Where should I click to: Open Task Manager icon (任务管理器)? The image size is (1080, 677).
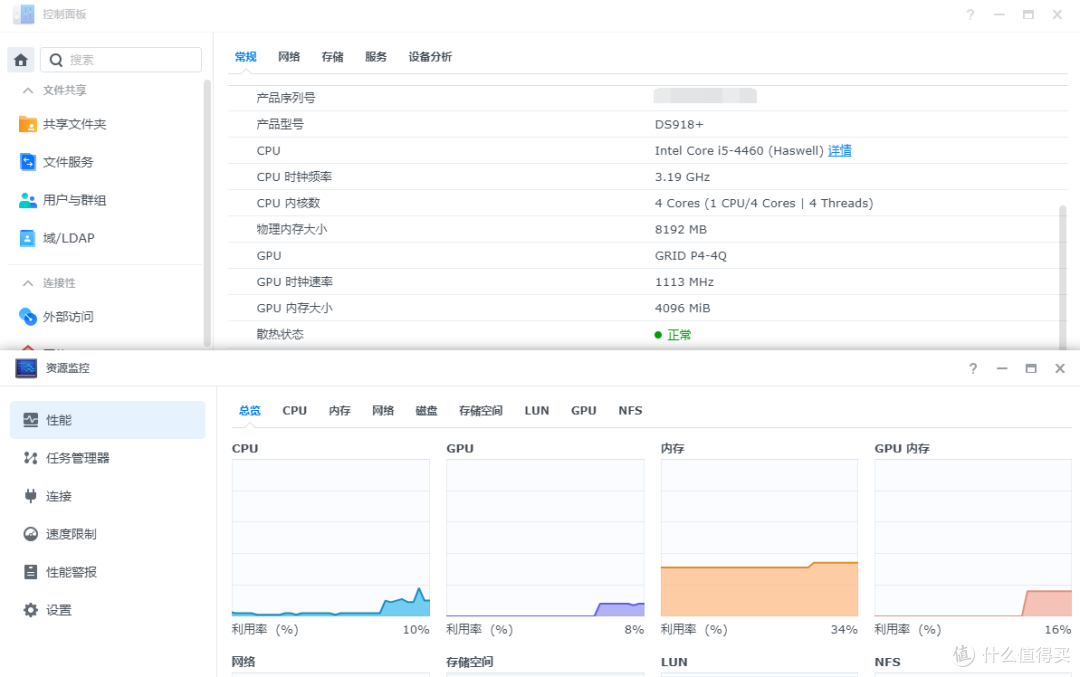tap(30, 458)
